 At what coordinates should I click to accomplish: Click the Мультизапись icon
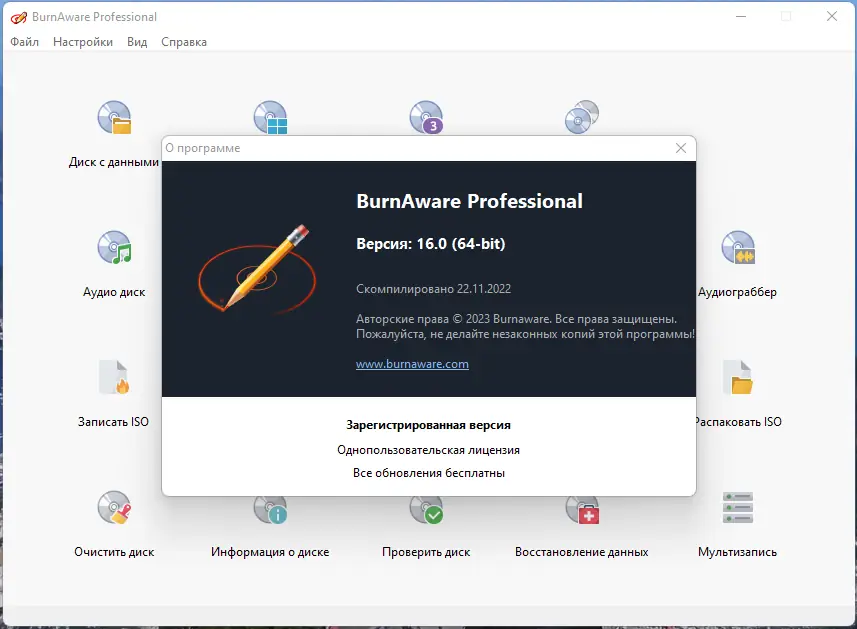click(738, 507)
